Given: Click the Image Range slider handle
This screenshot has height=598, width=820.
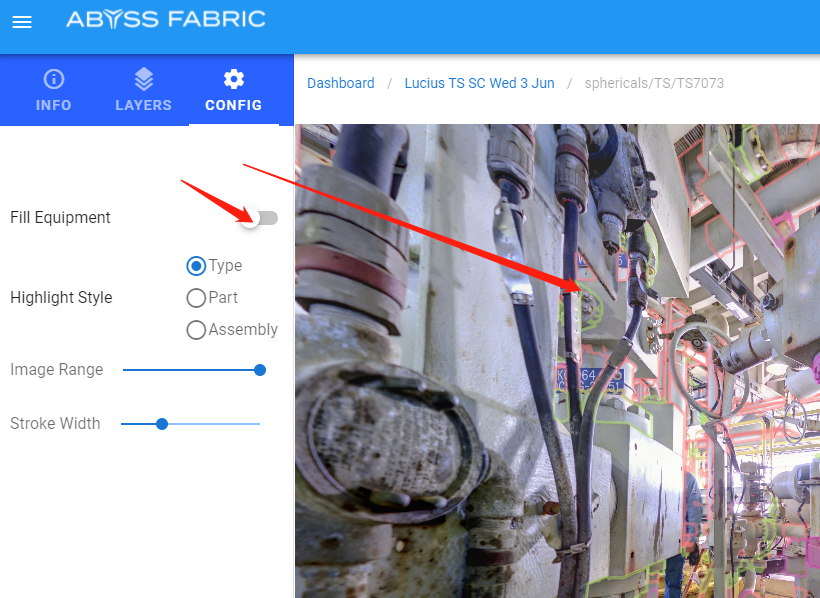Looking at the screenshot, I should coord(260,370).
